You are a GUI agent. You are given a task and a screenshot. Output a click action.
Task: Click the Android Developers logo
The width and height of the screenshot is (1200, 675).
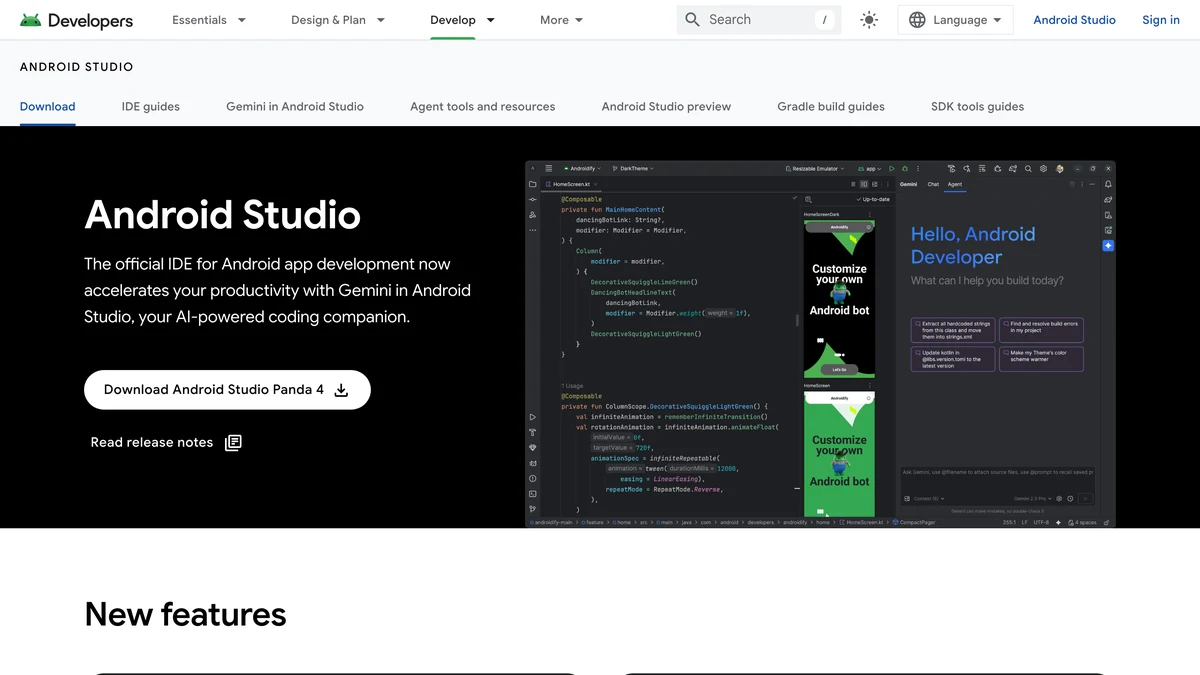click(76, 20)
